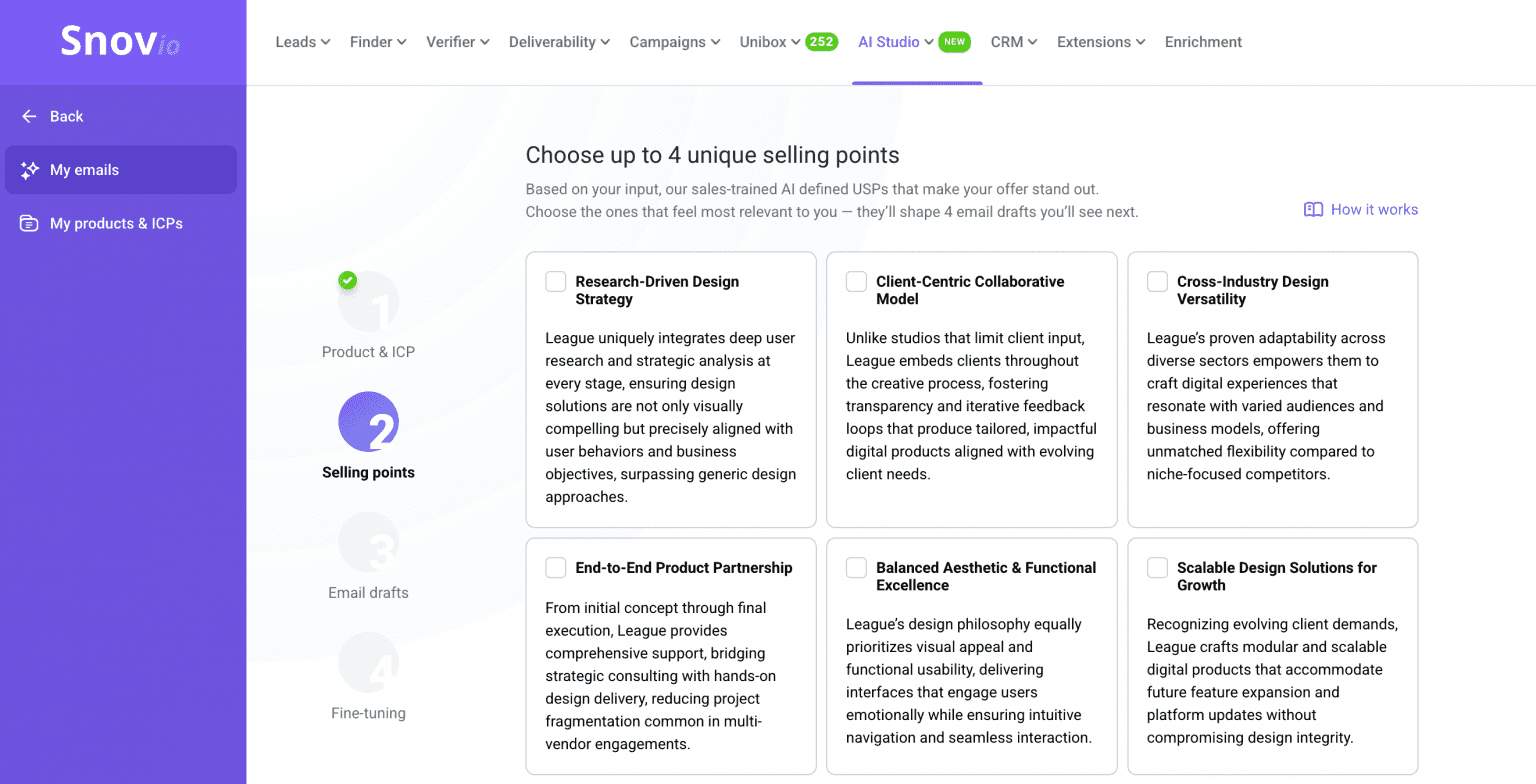Click the My products & ICPs folder icon
The width and height of the screenshot is (1536, 784).
point(30,223)
